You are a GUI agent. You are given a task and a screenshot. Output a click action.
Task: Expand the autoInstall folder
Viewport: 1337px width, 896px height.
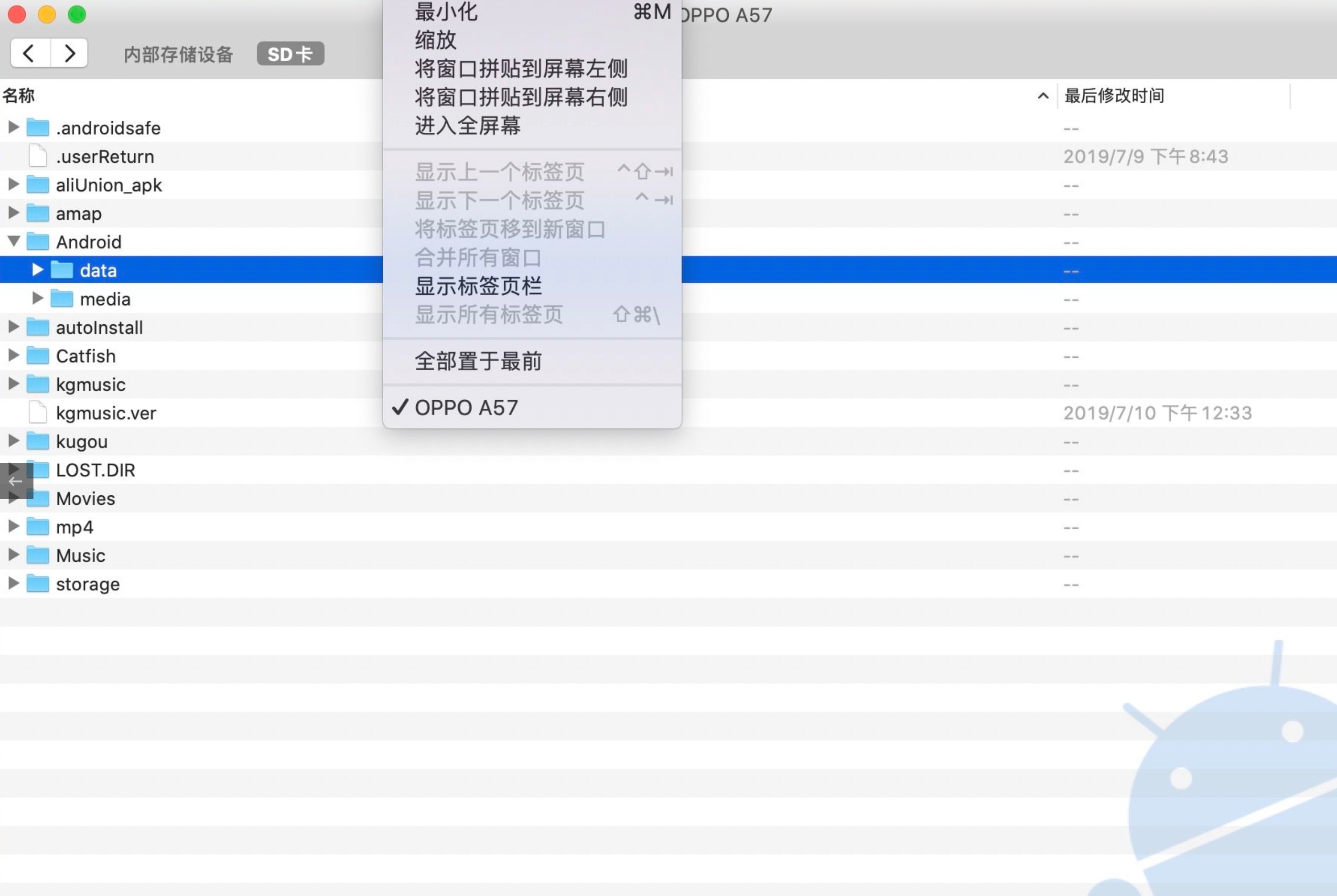[14, 327]
